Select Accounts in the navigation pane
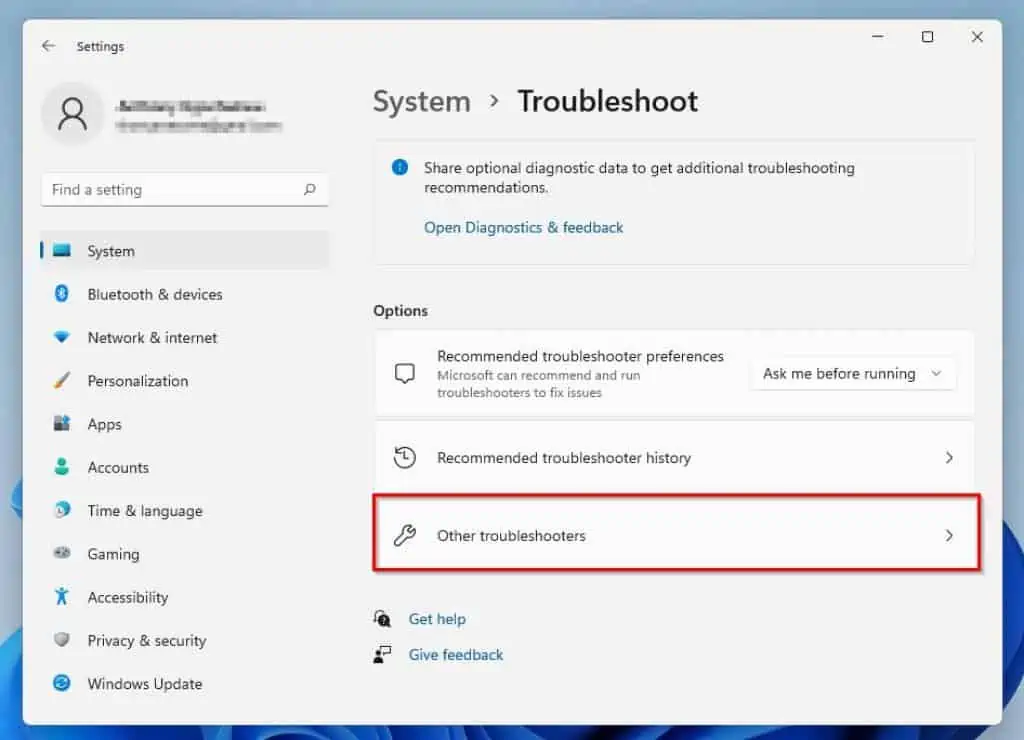The width and height of the screenshot is (1024, 740). [x=118, y=467]
